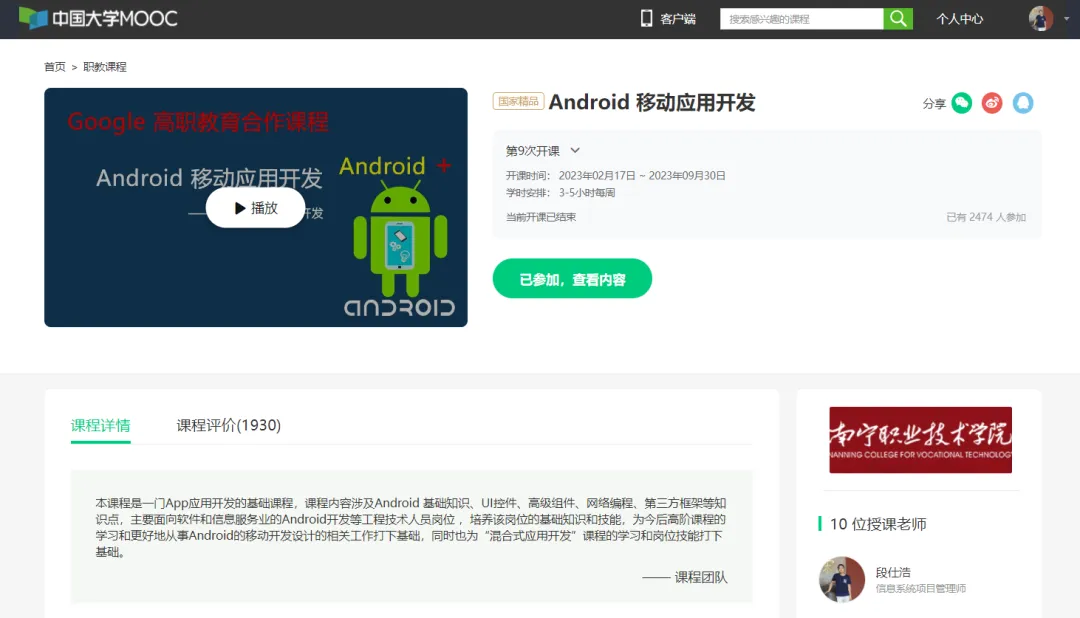Switch to the 课程详情 tab
Screen dimensions: 1080x618
(101, 425)
